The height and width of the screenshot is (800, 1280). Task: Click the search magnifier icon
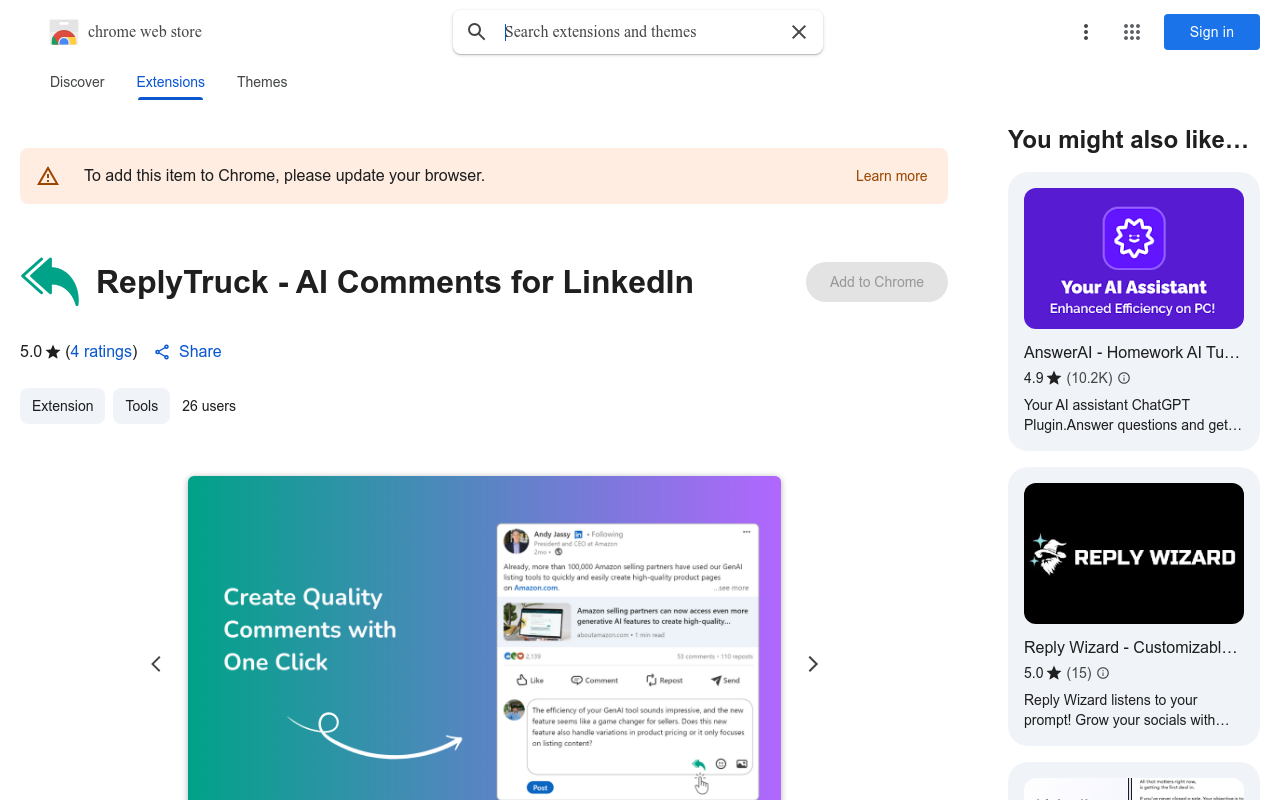[477, 32]
